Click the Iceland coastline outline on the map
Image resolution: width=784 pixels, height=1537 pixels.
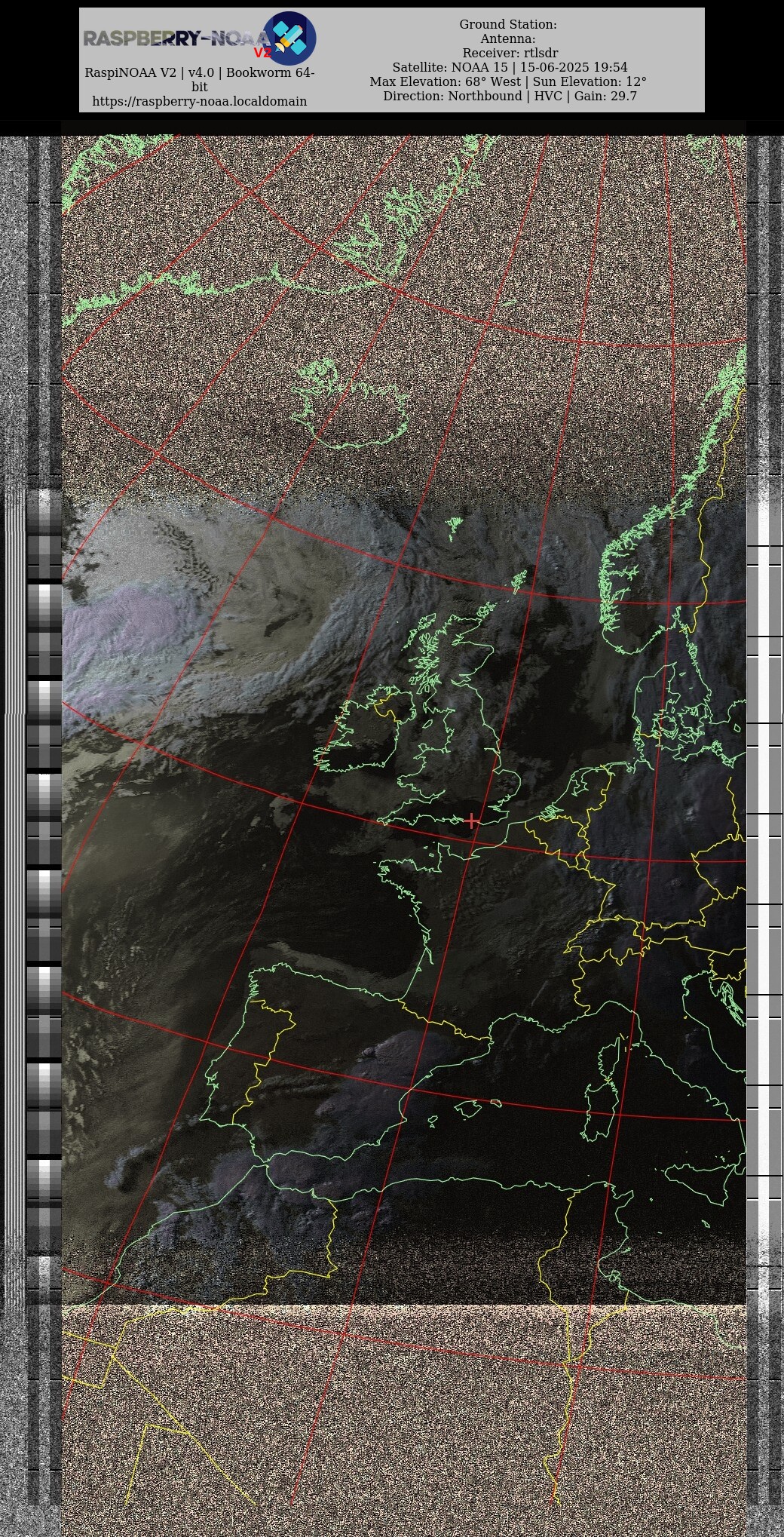351,403
